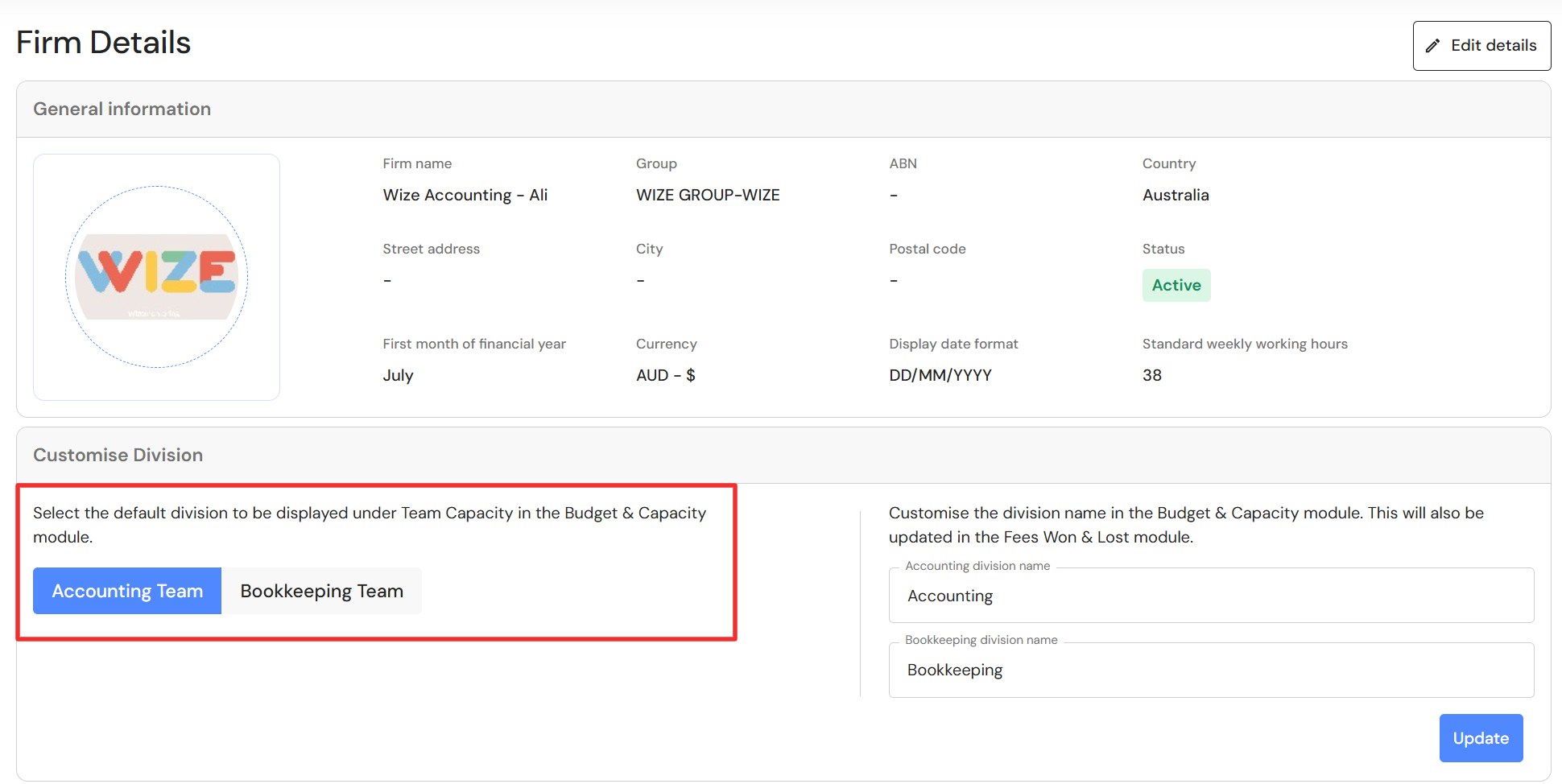This screenshot has height=784, width=1562.
Task: Click the firm name Wize Accounting - Ali
Action: pos(465,195)
